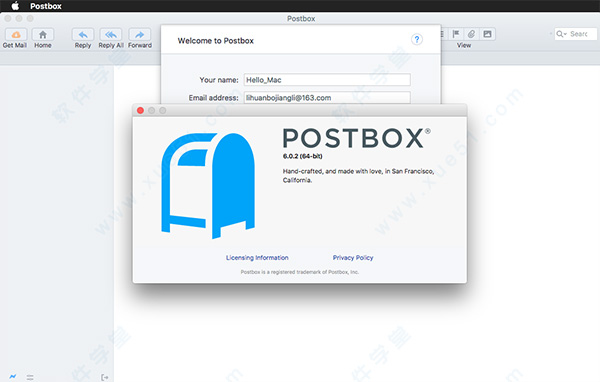Click the Postbox mailbox logo image
The height and width of the screenshot is (382, 600).
tap(208, 186)
